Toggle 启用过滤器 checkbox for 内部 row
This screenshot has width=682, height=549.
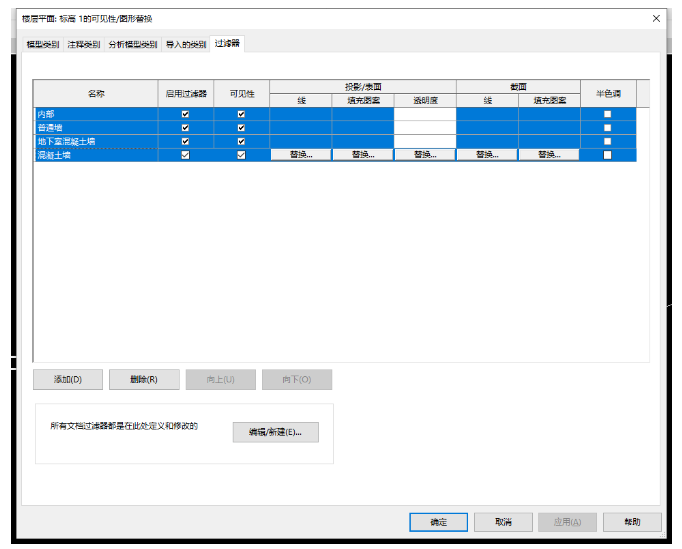pyautogui.click(x=185, y=114)
